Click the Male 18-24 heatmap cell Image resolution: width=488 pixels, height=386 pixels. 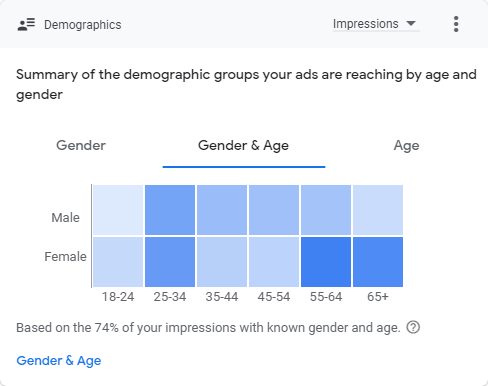118,210
